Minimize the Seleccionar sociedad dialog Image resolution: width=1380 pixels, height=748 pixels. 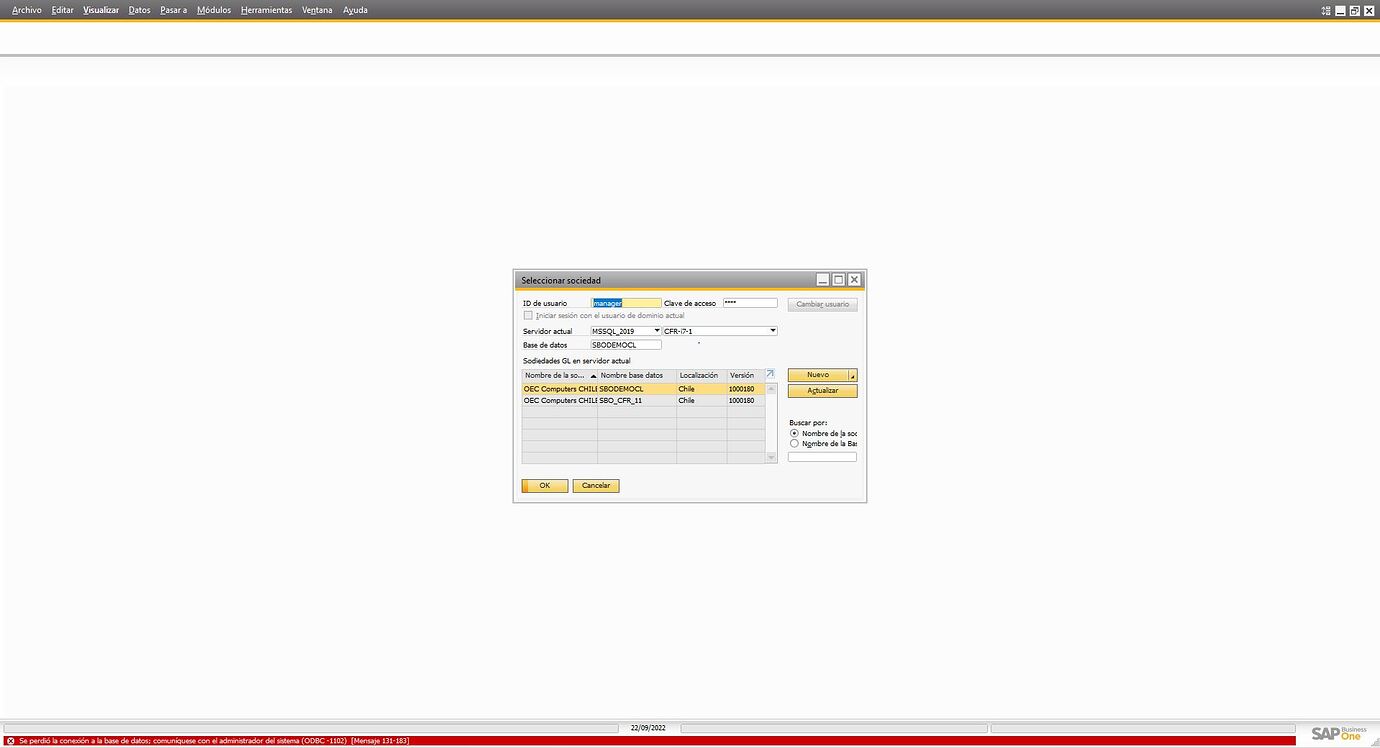tap(822, 280)
